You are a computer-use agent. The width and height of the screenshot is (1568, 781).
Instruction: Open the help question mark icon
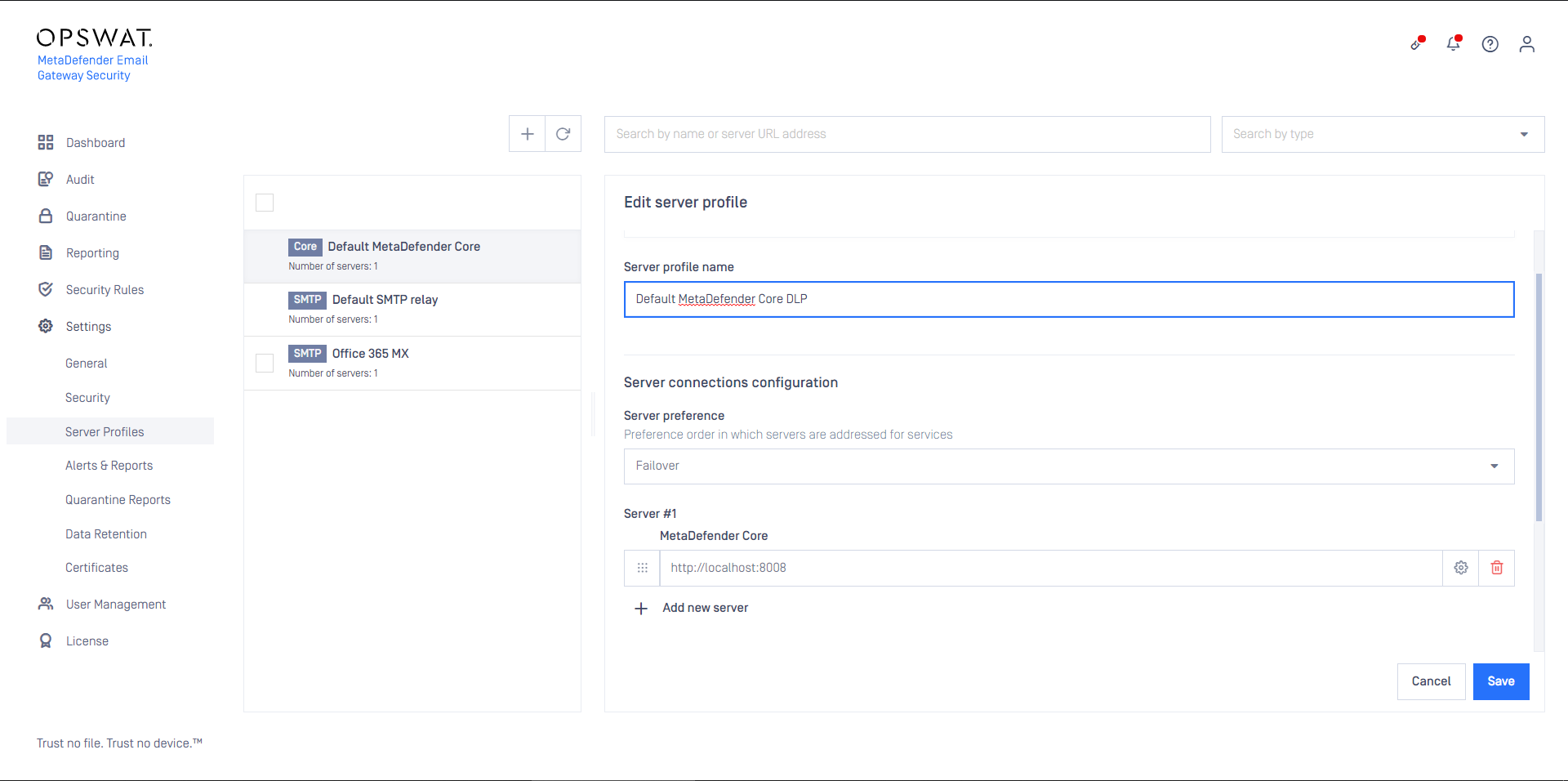1490,44
